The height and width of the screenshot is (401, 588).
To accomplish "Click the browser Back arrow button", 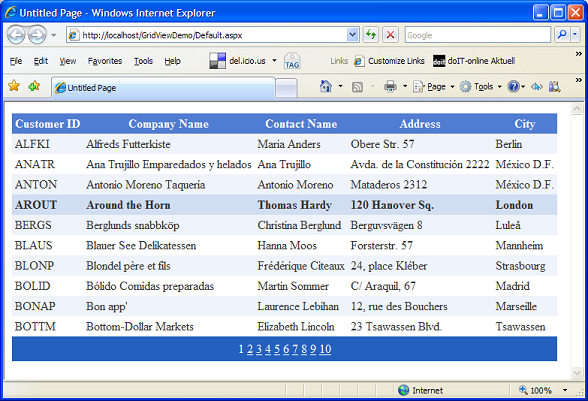I will pos(16,35).
